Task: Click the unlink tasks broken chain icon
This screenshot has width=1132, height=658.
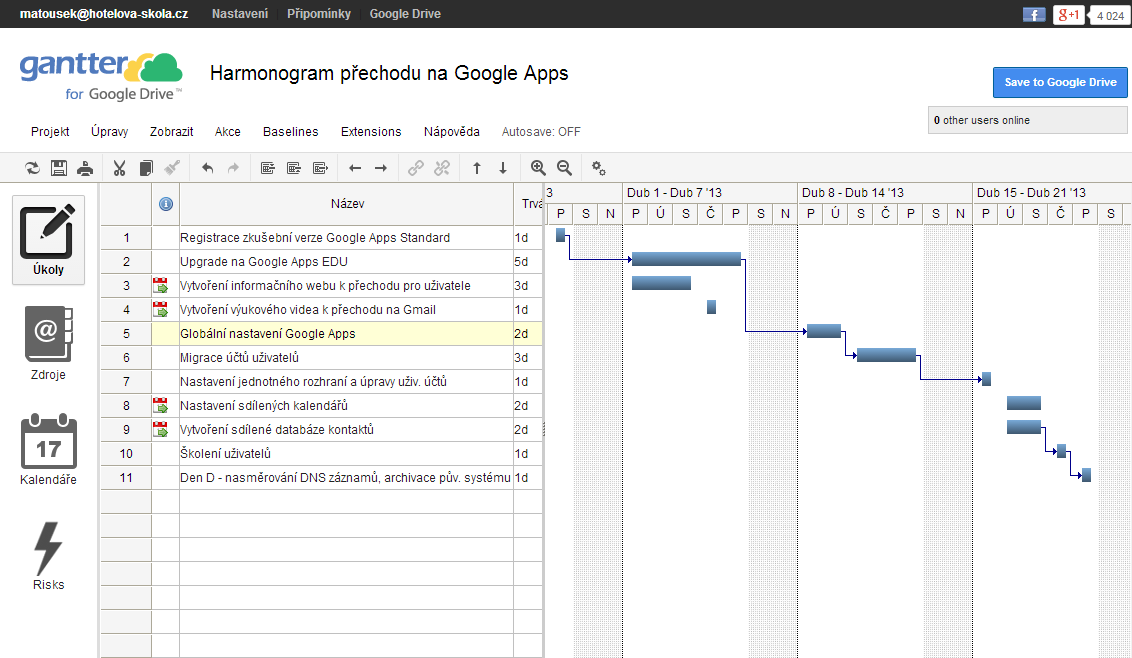Action: tap(442, 168)
